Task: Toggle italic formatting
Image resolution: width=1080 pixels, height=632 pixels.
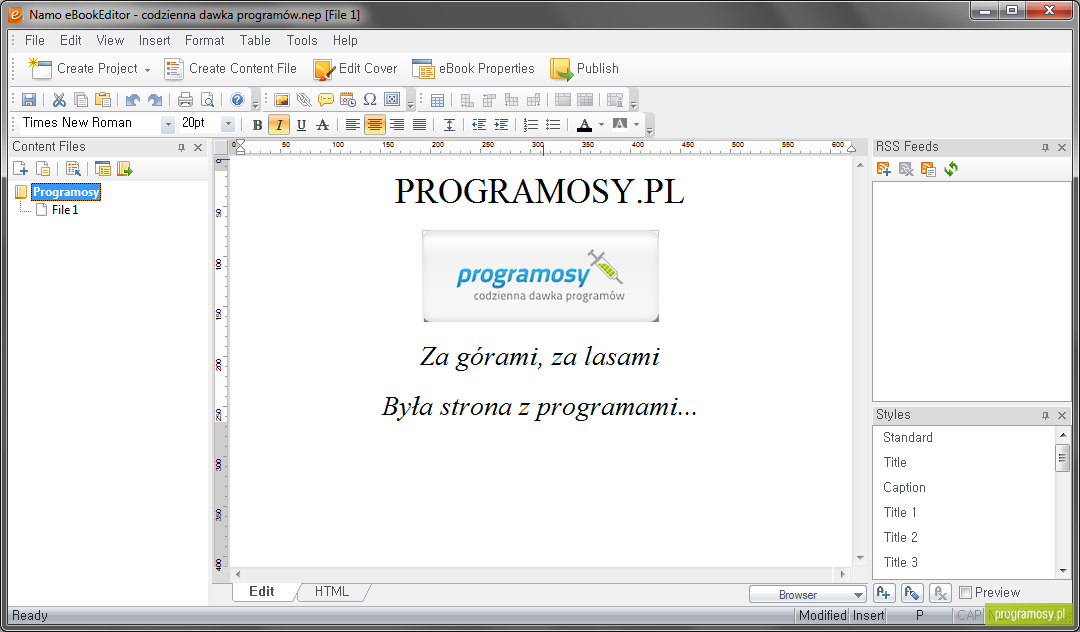Action: click(x=279, y=125)
